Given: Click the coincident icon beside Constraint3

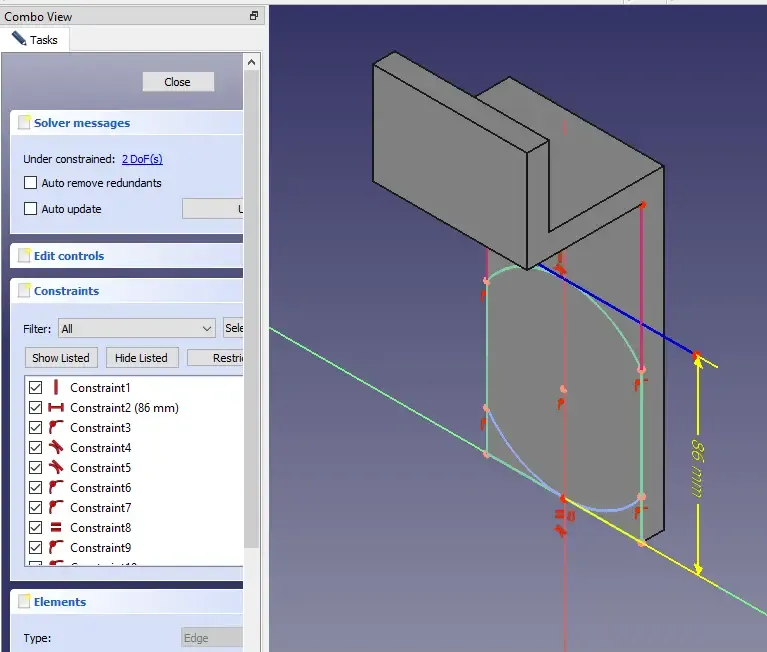Looking at the screenshot, I should (x=56, y=428).
